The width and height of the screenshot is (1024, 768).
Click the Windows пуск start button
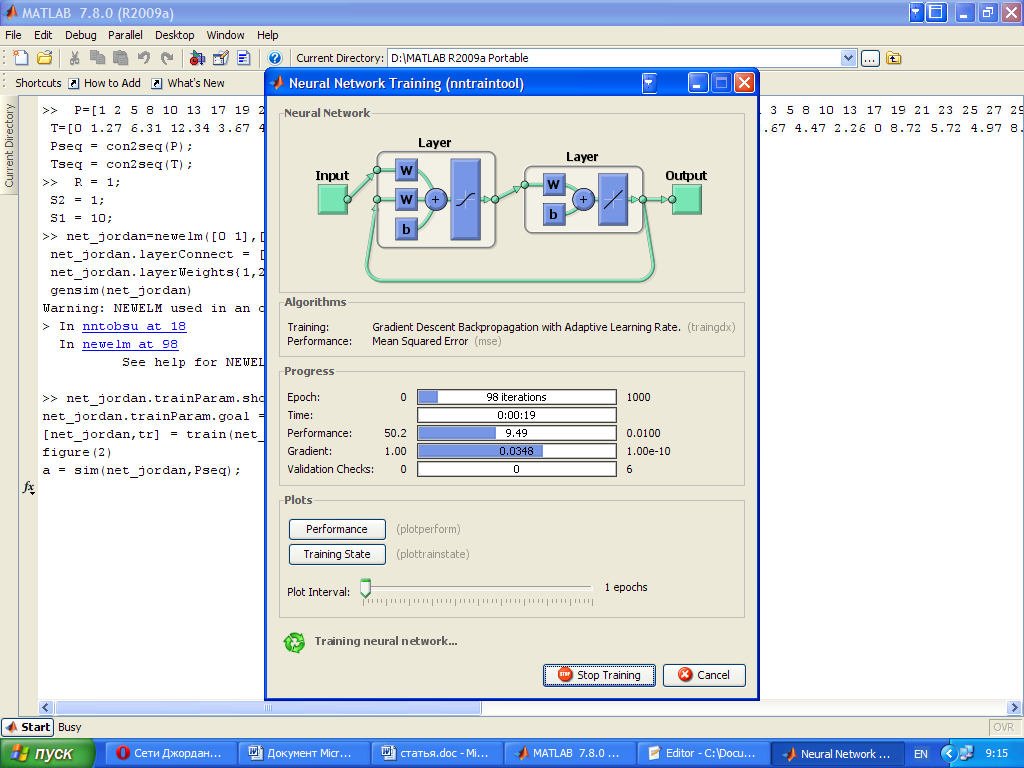pyautogui.click(x=47, y=754)
